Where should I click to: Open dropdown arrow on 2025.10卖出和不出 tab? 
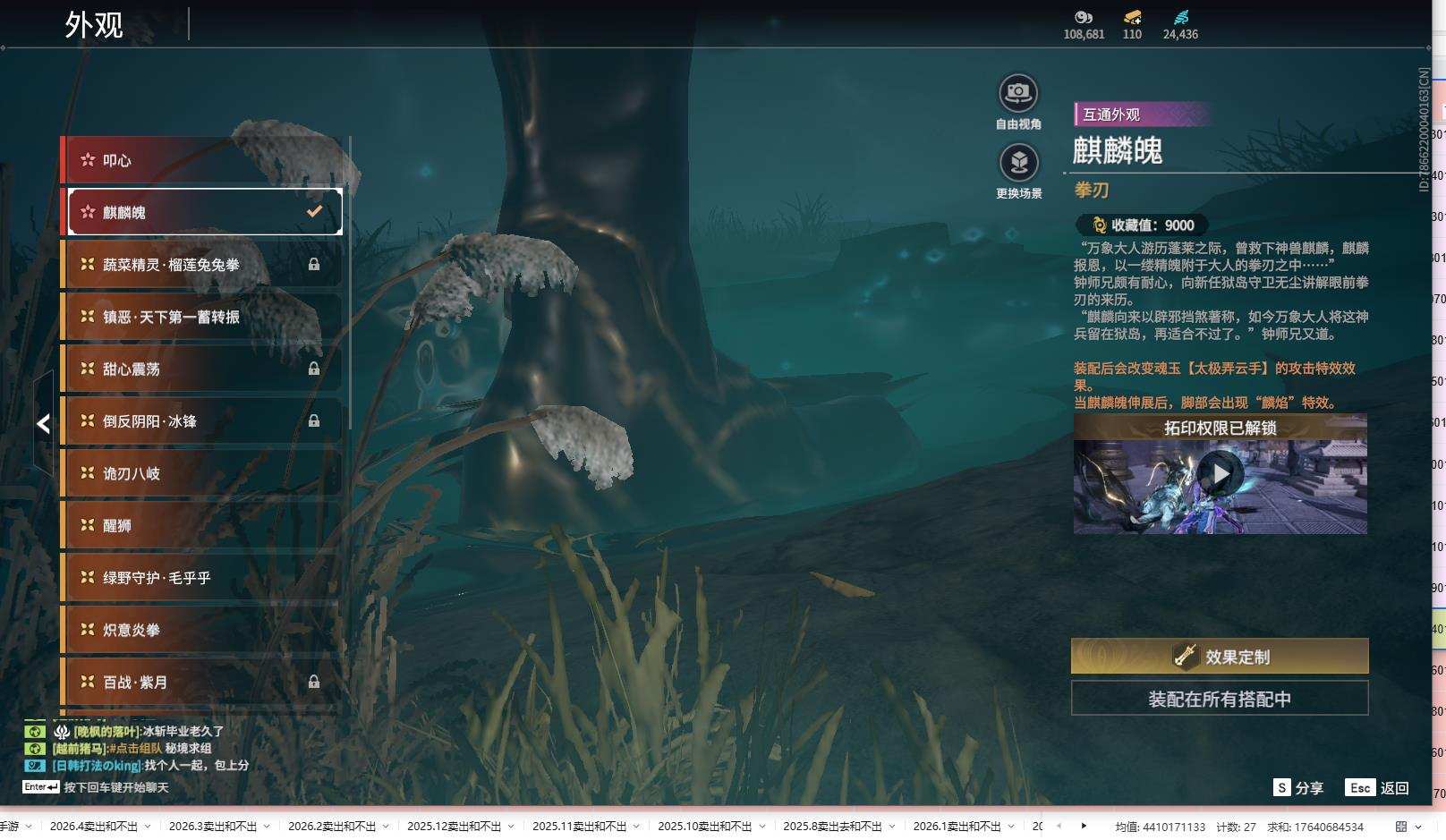(761, 827)
